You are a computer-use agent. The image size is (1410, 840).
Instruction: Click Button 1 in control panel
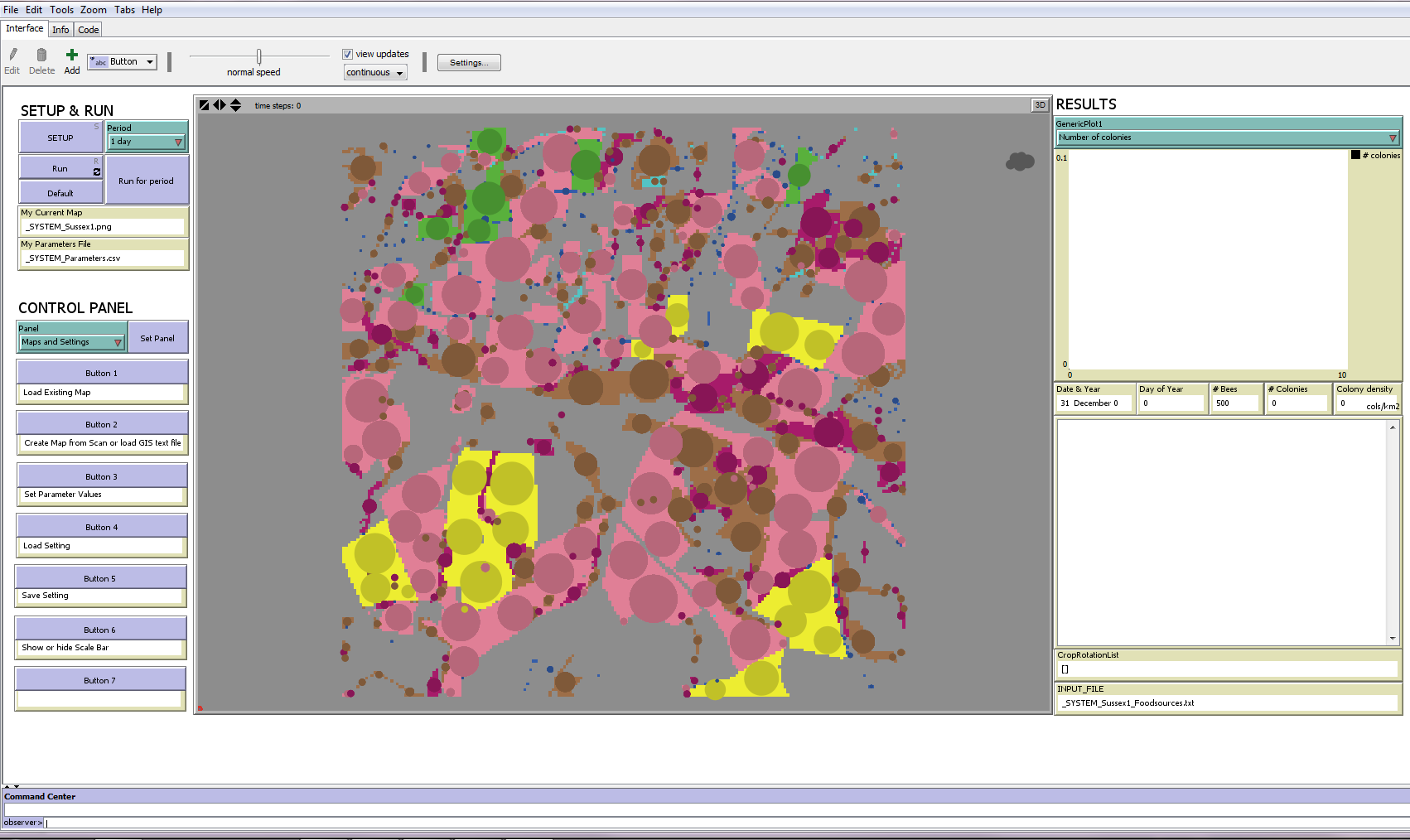click(102, 373)
